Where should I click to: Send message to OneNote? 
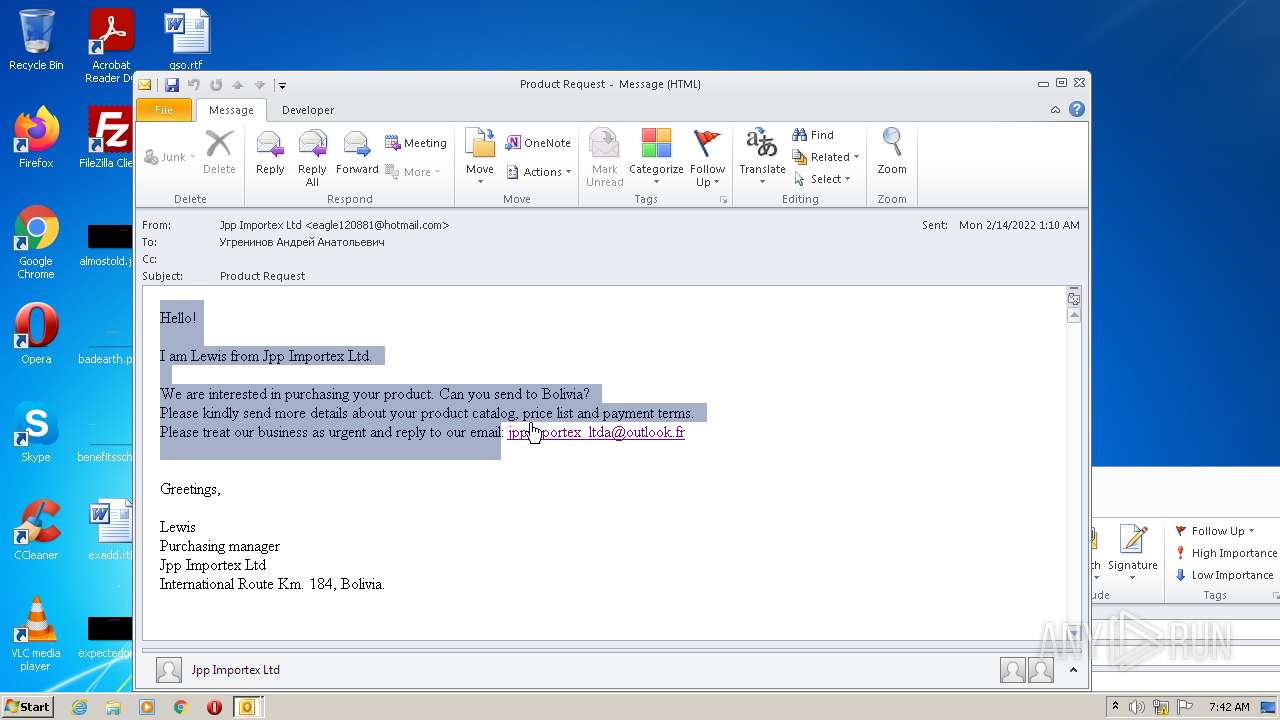click(x=538, y=143)
